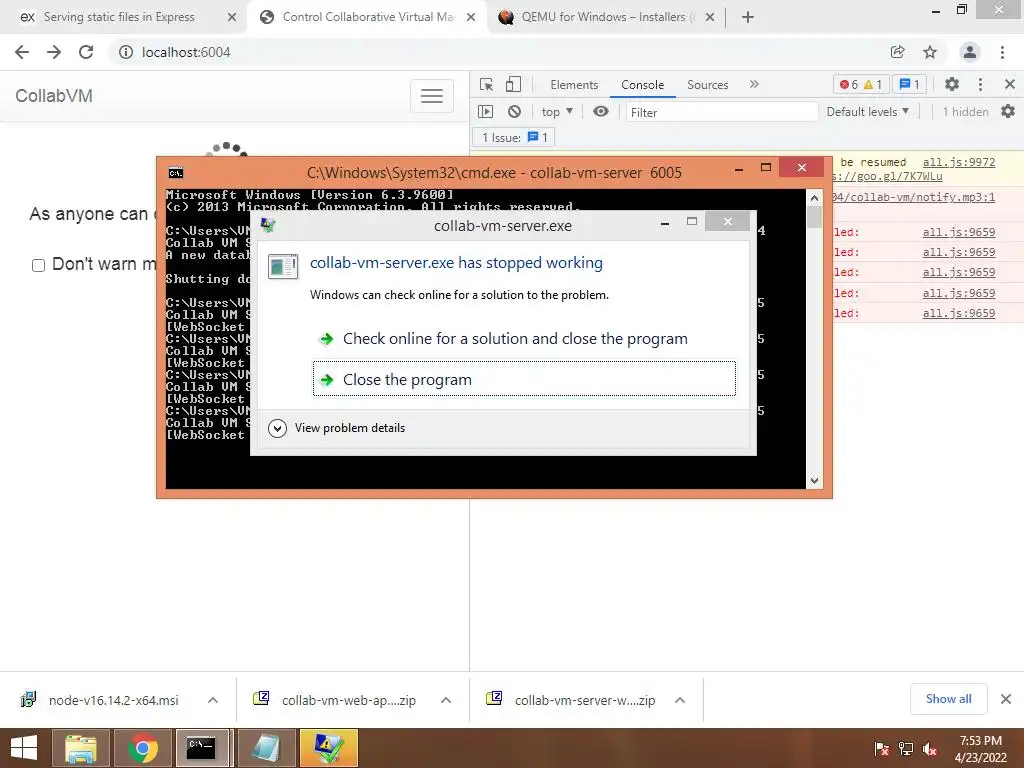
Task: Open the Chrome three-dot menu
Action: (1002, 52)
